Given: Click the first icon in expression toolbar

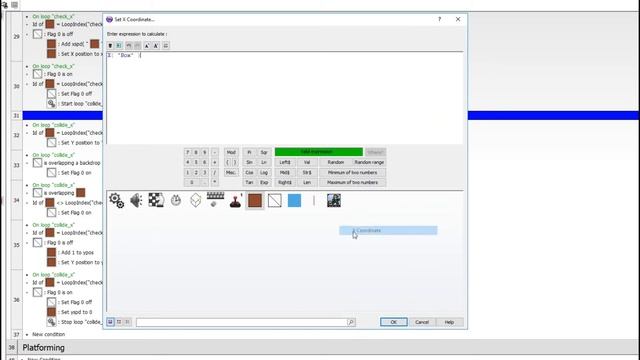Looking at the screenshot, I should (x=110, y=46).
